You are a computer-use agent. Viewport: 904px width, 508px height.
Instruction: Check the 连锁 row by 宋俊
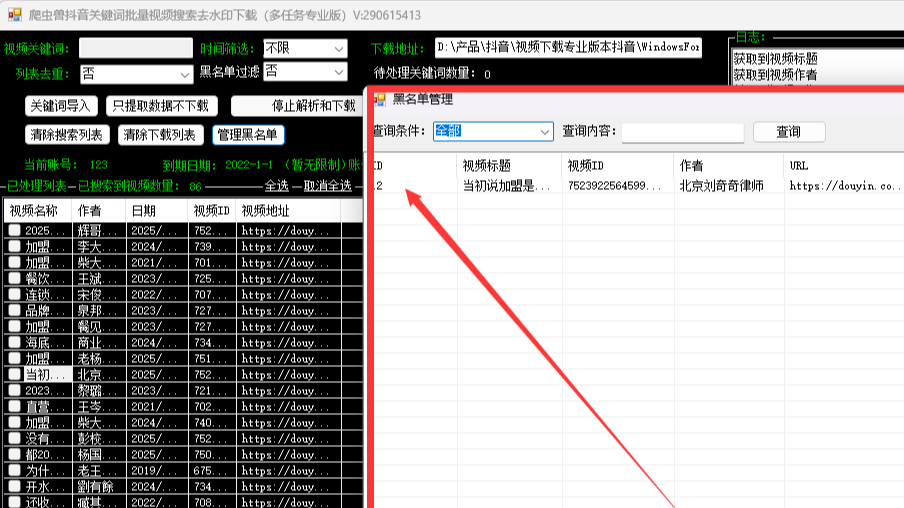point(14,294)
